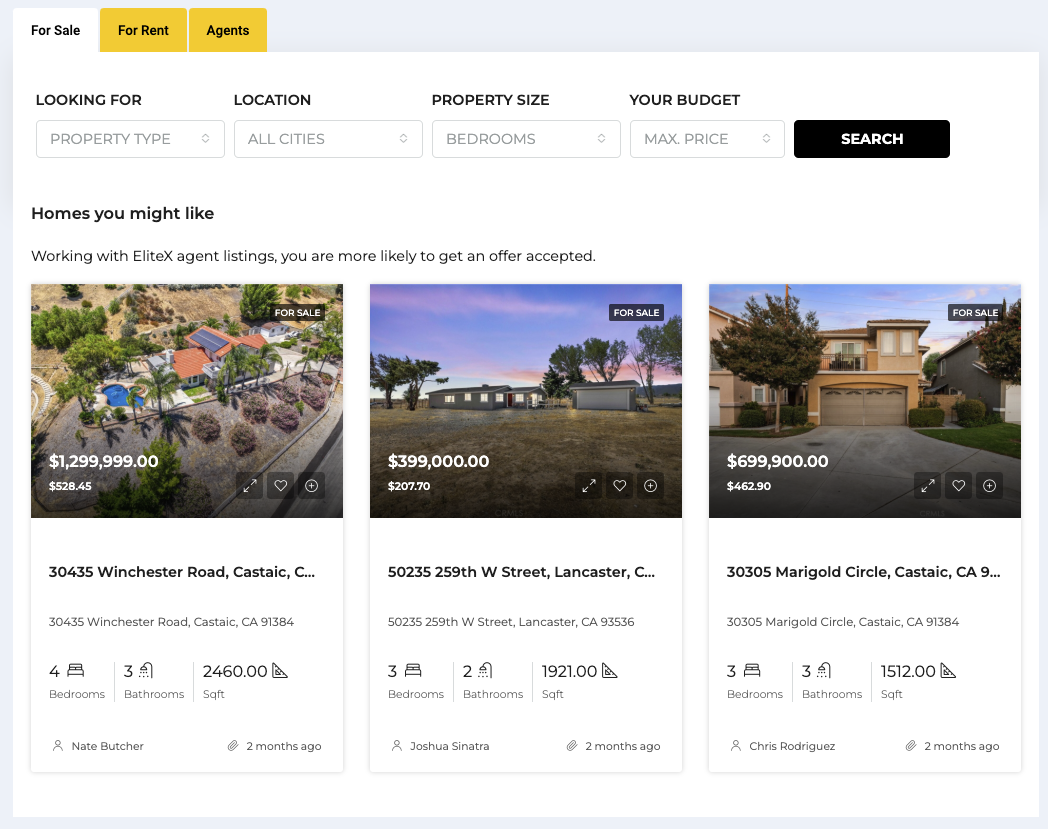This screenshot has width=1048, height=829.
Task: Click the $207.70 price per sqft
Action: tap(409, 486)
